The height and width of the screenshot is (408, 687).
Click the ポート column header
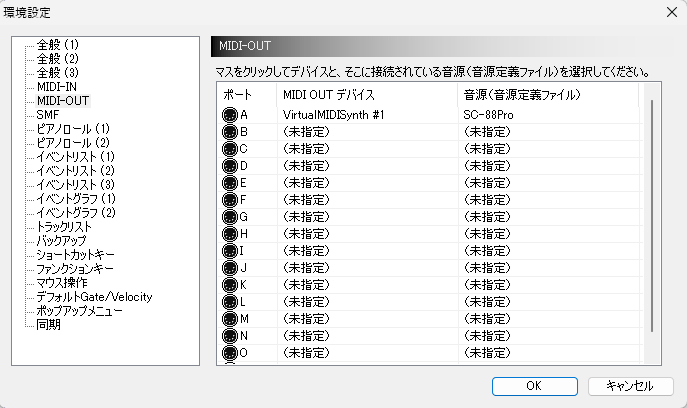pos(247,95)
